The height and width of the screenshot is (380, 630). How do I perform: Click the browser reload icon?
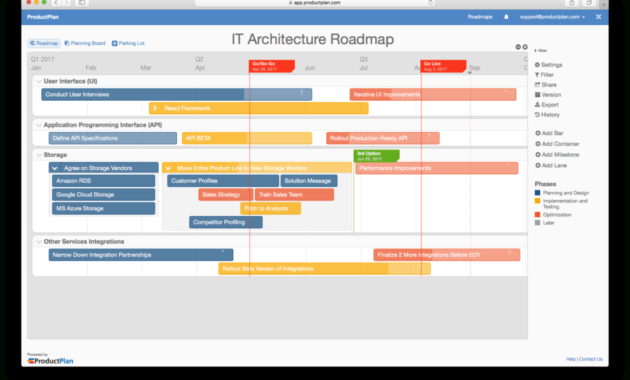point(430,2)
